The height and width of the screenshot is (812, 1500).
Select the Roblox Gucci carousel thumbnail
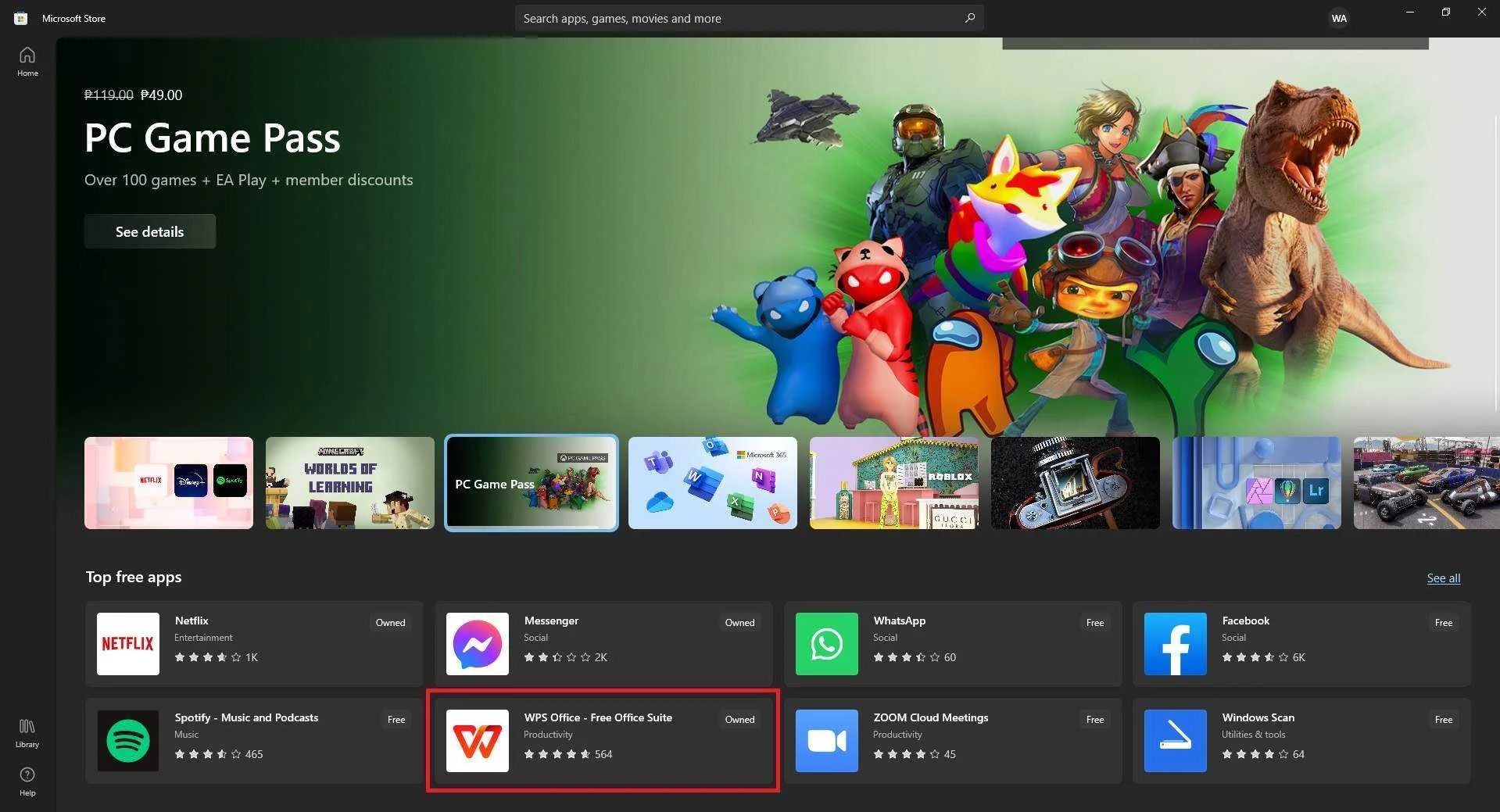[x=894, y=483]
